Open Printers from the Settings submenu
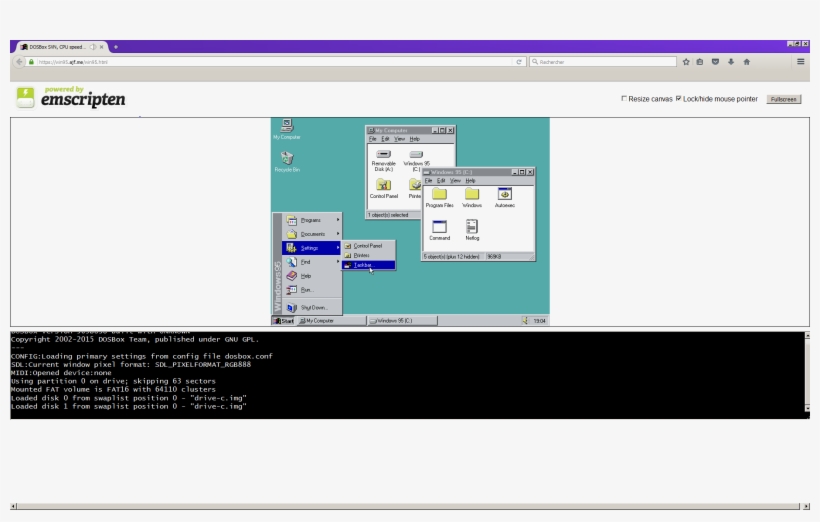 (369, 255)
